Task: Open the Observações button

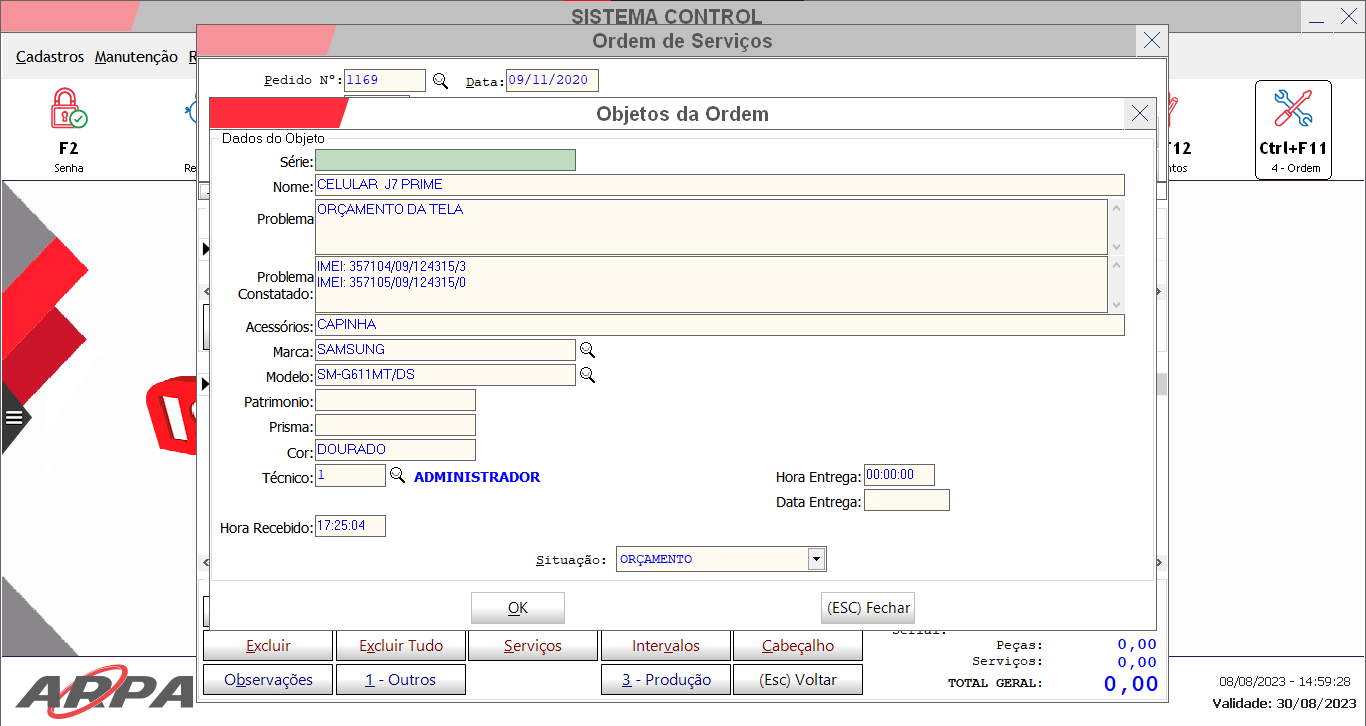Action: 268,680
